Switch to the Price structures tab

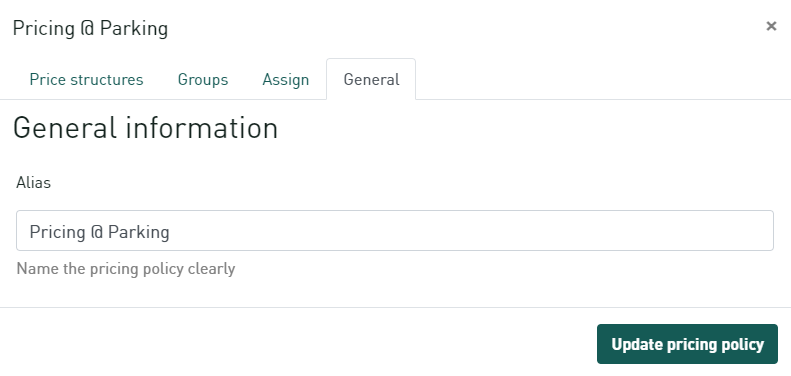pyautogui.click(x=86, y=80)
